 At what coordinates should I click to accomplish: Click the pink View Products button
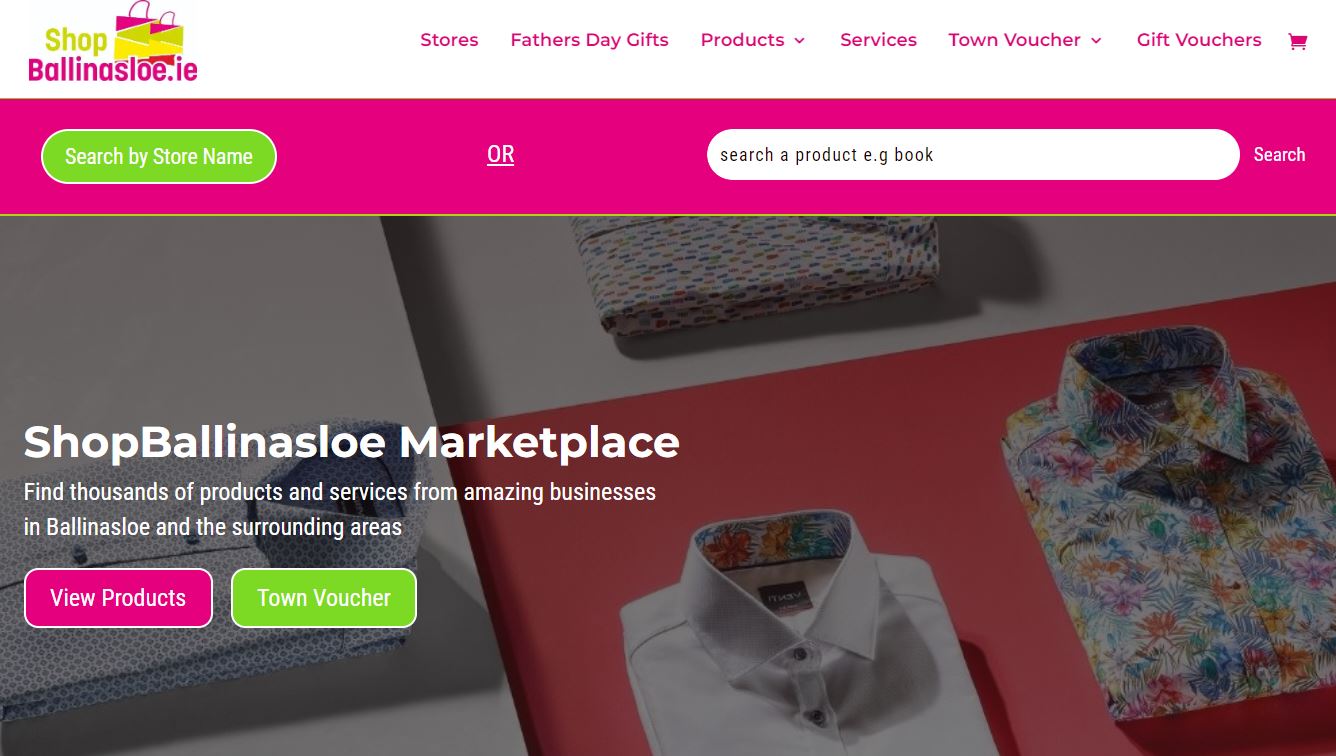click(x=118, y=598)
